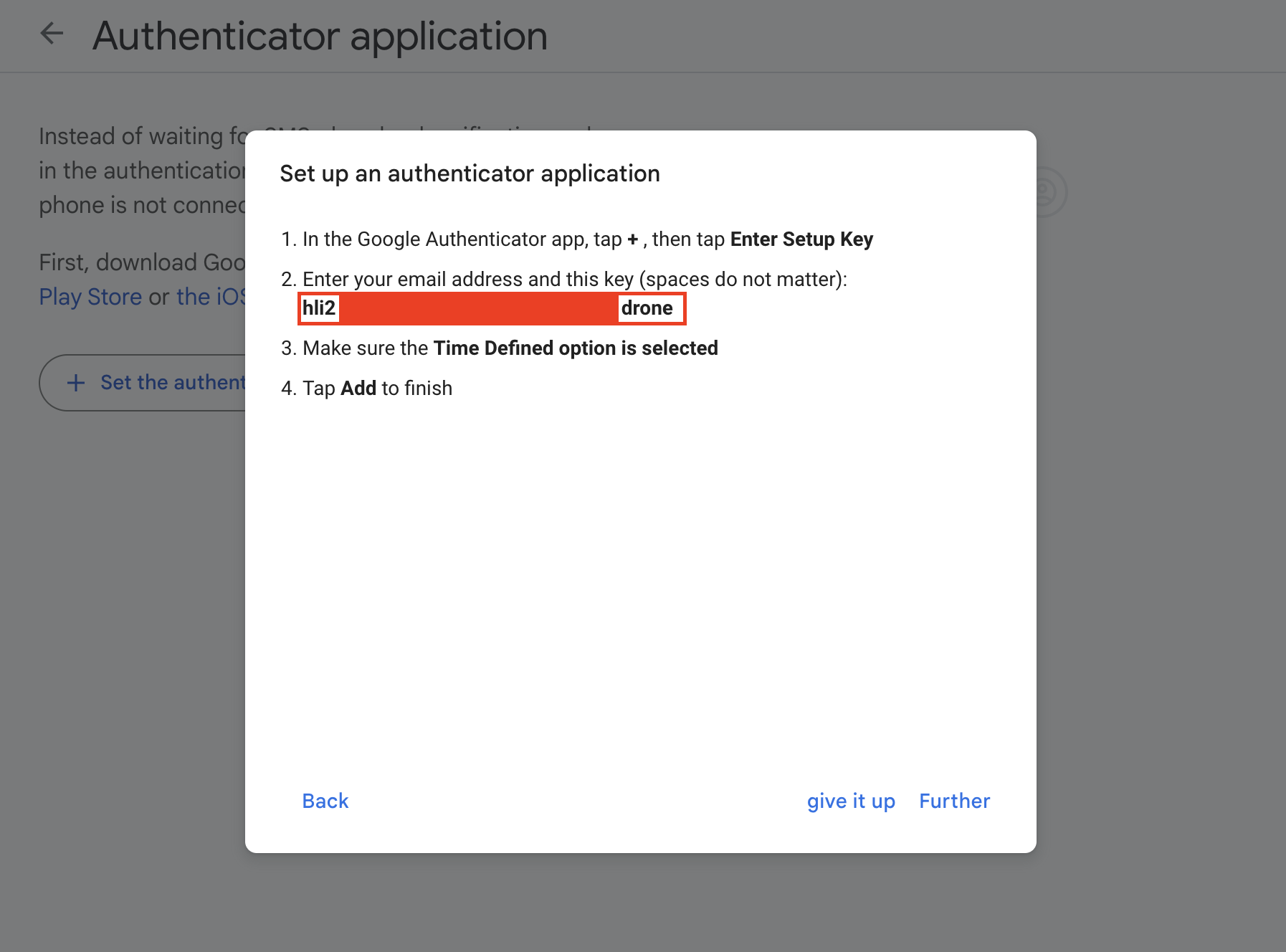The width and height of the screenshot is (1286, 952).
Task: Proceed by clicking Further
Action: (954, 801)
